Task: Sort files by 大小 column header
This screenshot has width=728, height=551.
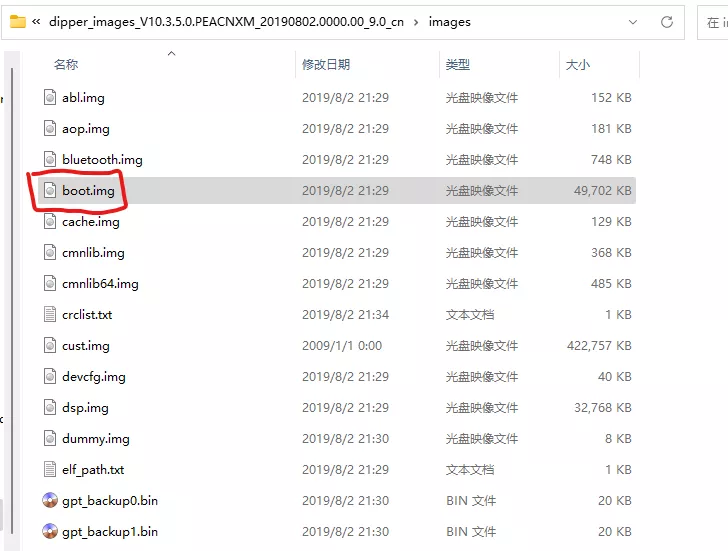Action: click(x=577, y=64)
